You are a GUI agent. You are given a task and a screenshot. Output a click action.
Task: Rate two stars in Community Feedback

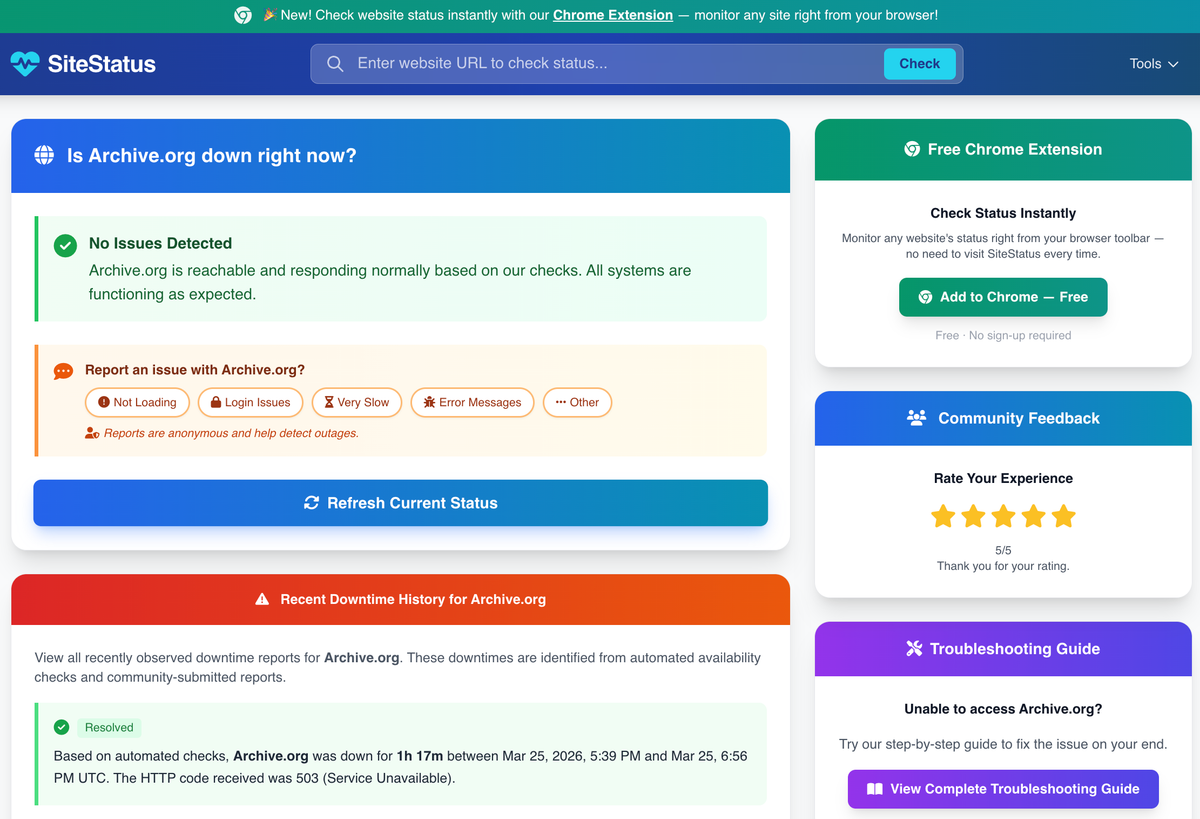click(973, 516)
